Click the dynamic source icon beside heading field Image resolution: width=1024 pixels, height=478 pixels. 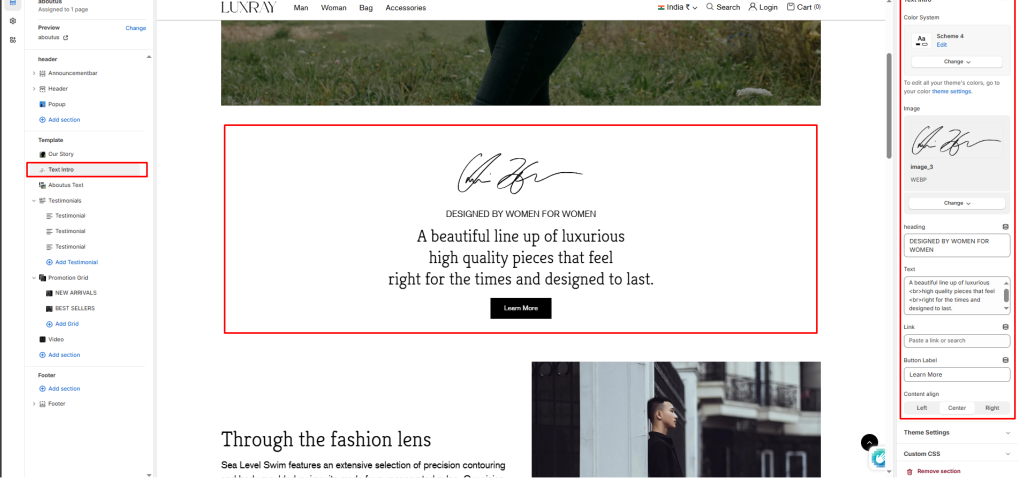pyautogui.click(x=1006, y=227)
